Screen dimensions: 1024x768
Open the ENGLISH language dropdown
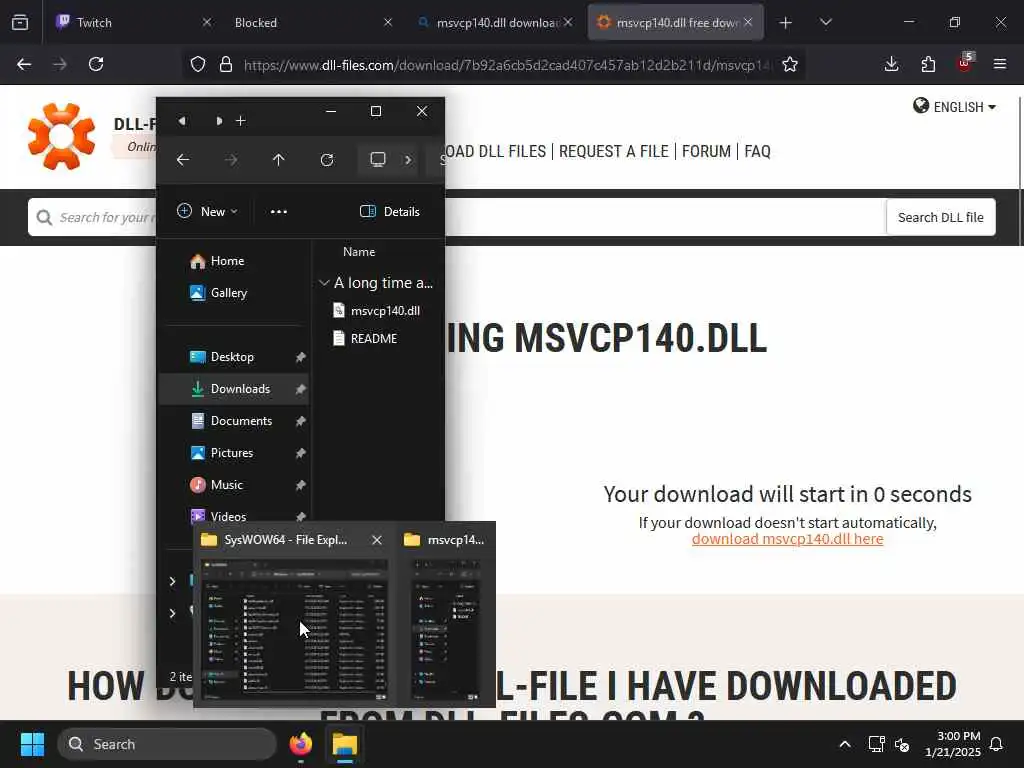pyautogui.click(x=954, y=106)
